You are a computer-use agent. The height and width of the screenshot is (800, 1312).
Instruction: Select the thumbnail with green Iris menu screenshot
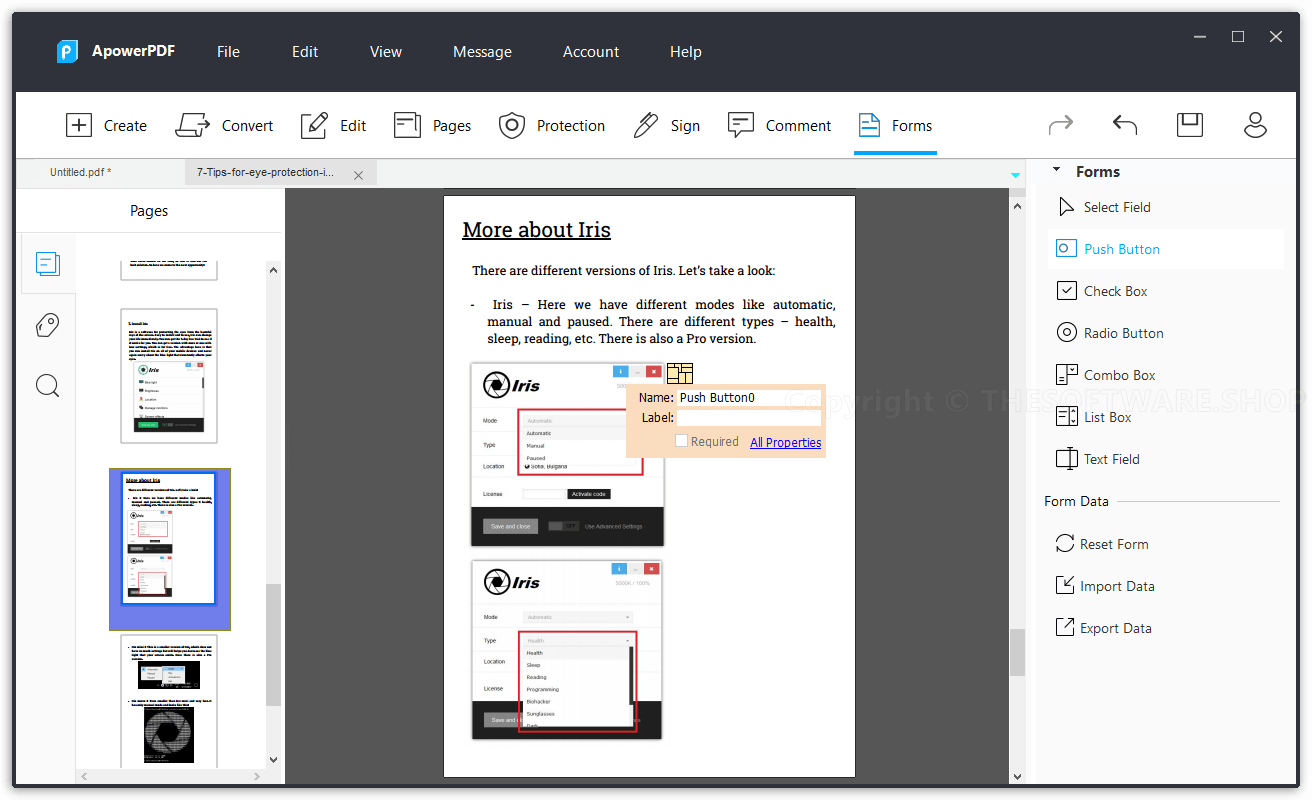pos(169,375)
